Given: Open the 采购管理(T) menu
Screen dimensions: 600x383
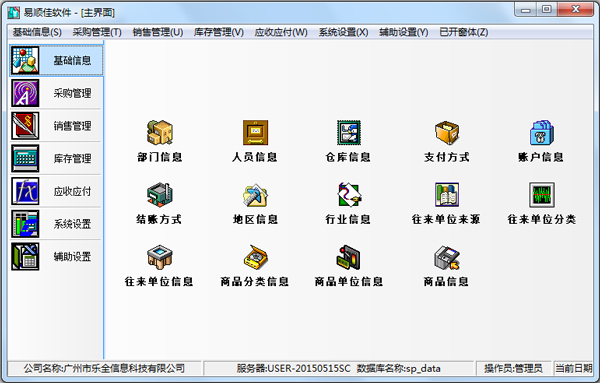Looking at the screenshot, I should [97, 32].
